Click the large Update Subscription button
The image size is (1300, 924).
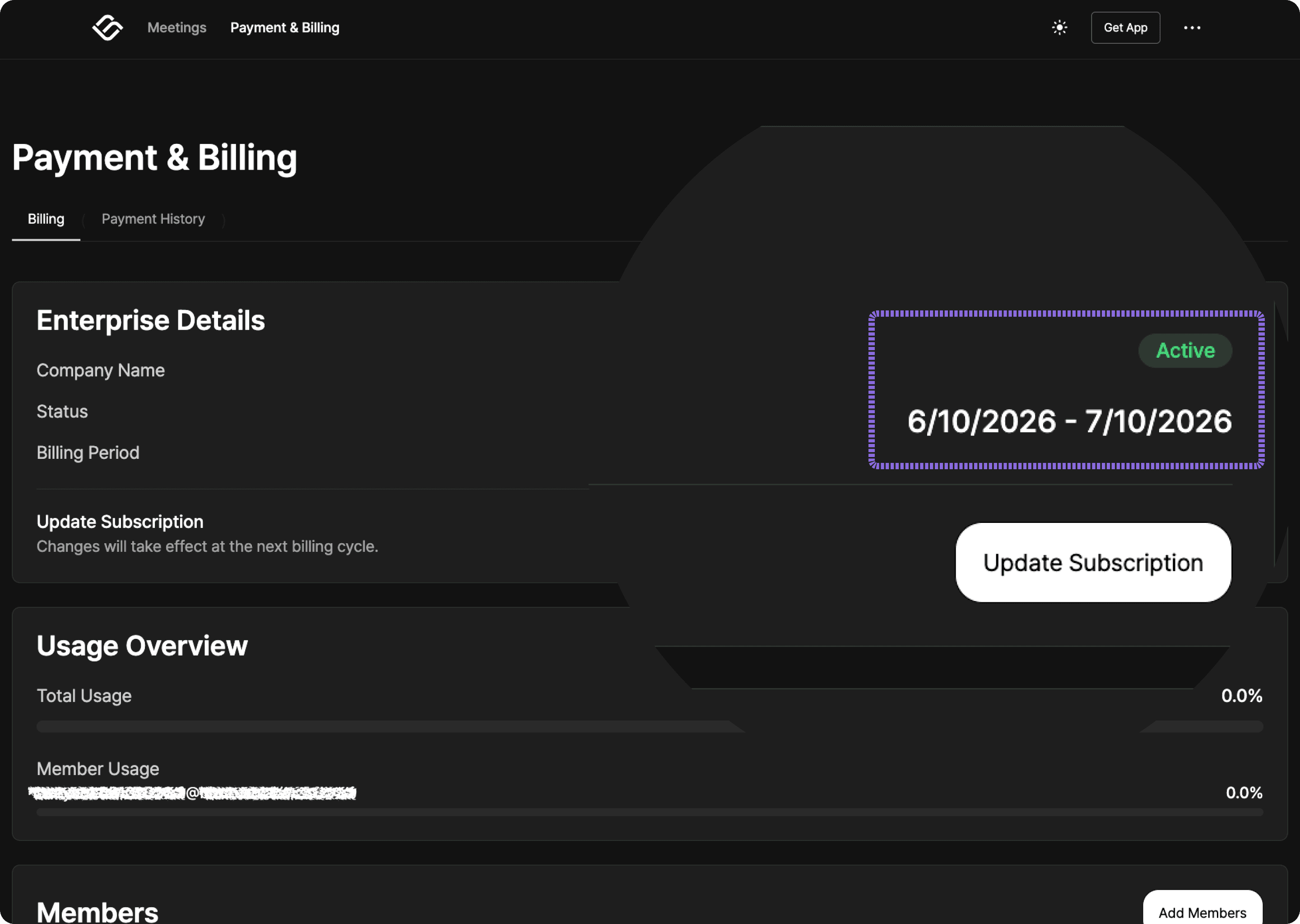pos(1093,562)
